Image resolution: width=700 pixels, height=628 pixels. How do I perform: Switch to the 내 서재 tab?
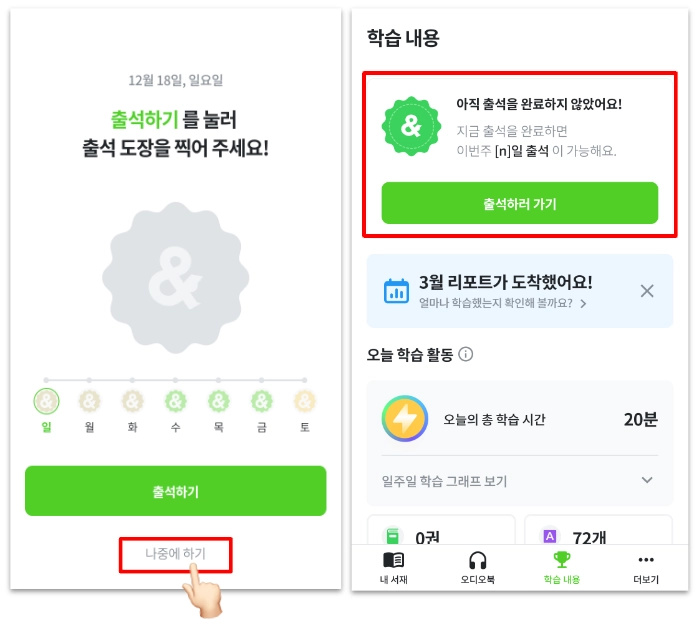394,567
